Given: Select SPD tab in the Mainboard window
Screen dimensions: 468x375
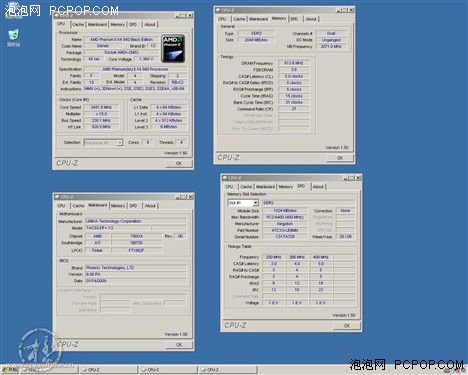Looking at the screenshot, I should coord(133,206).
